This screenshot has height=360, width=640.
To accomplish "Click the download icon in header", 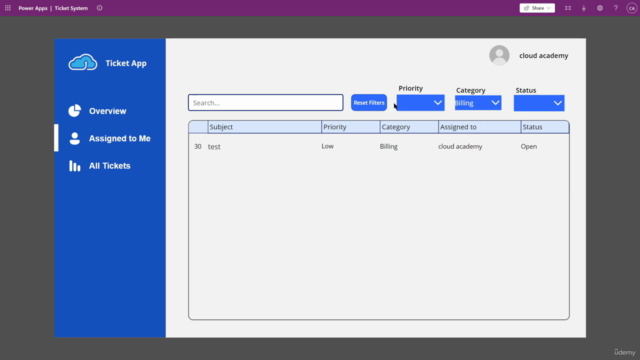I will tap(584, 8).
